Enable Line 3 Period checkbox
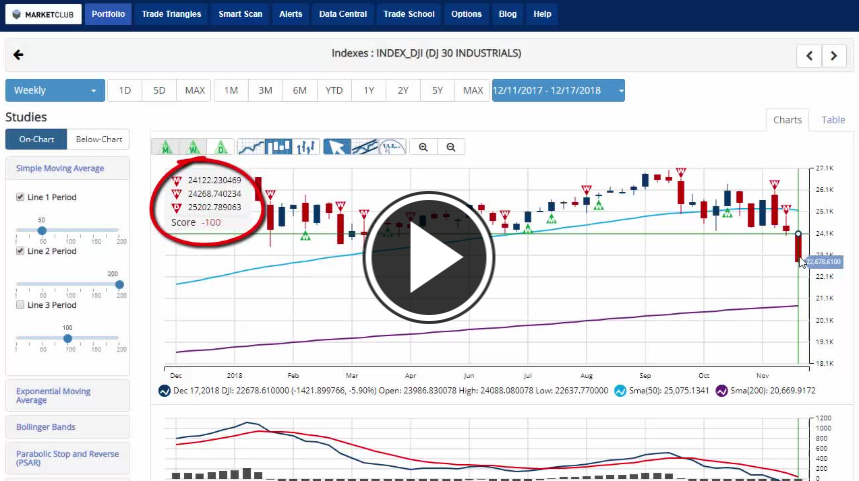Viewport: 859px width, 481px height. coord(20,305)
